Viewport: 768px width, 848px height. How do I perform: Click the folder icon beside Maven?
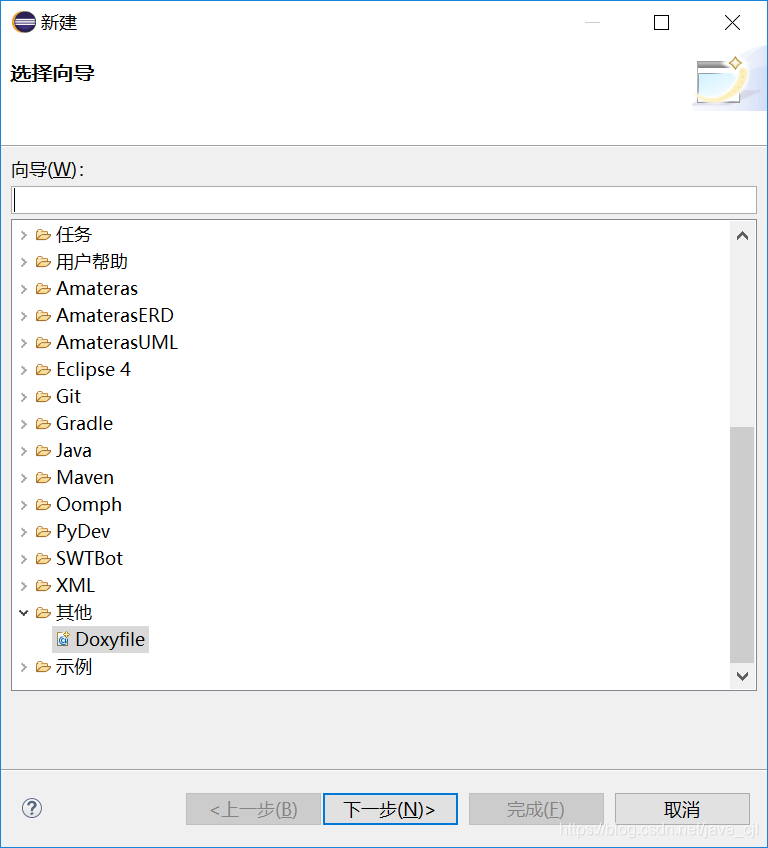click(43, 478)
